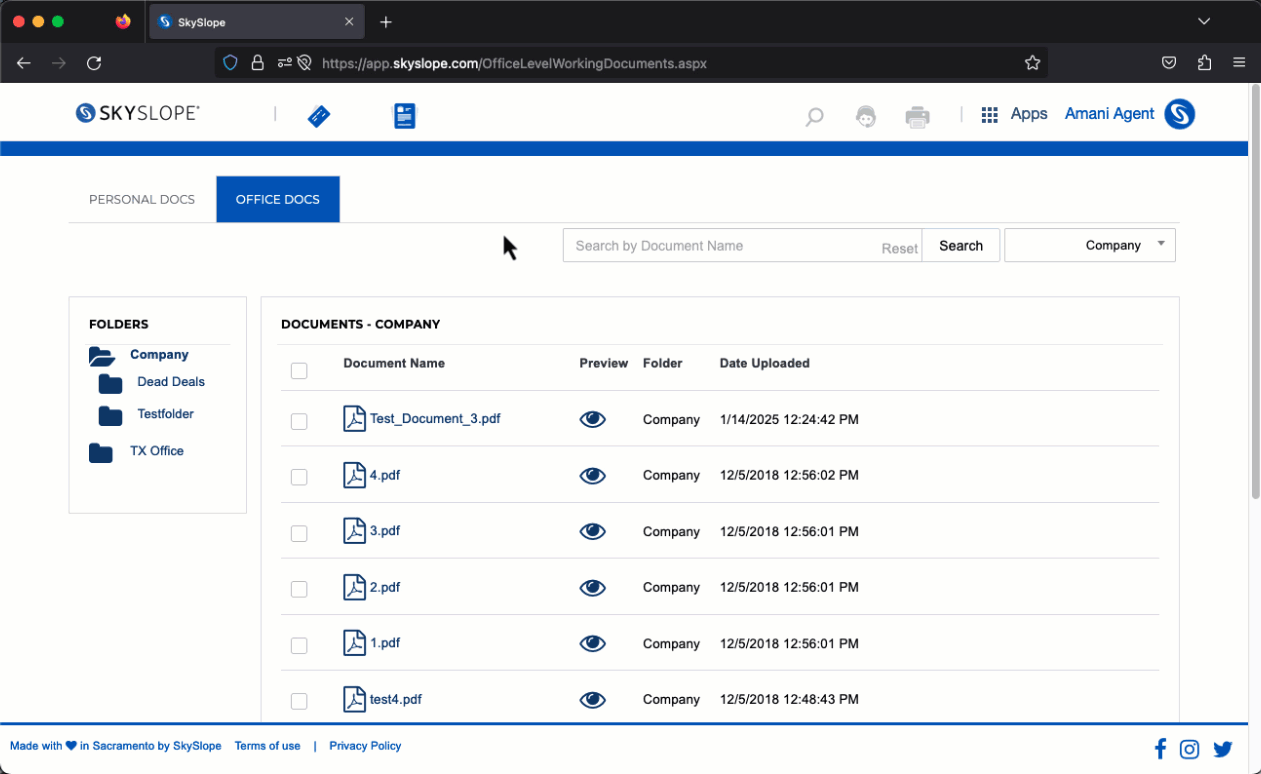Preview 2.pdf using the eye icon
Screen dimensions: 1261x774
coord(593,588)
